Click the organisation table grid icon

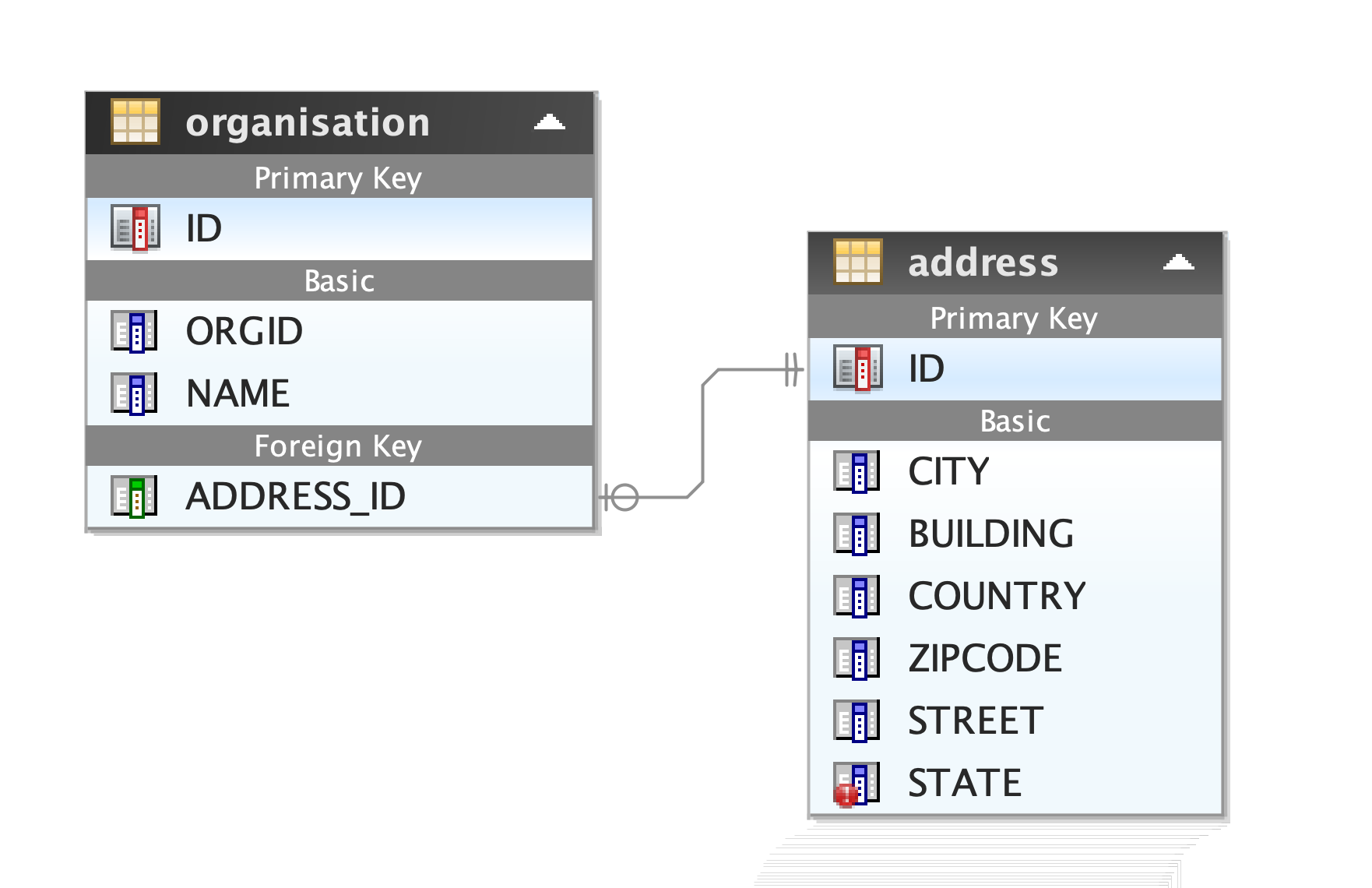[135, 122]
